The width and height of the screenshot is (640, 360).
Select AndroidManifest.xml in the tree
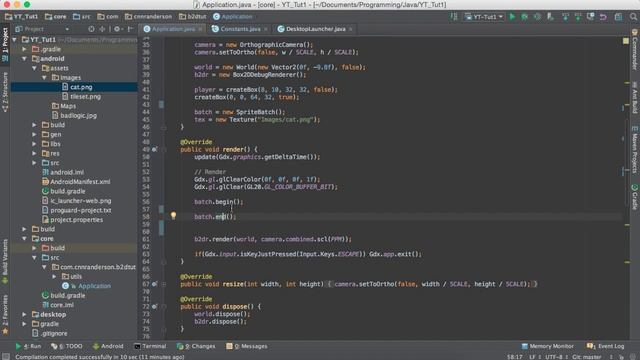(76, 182)
